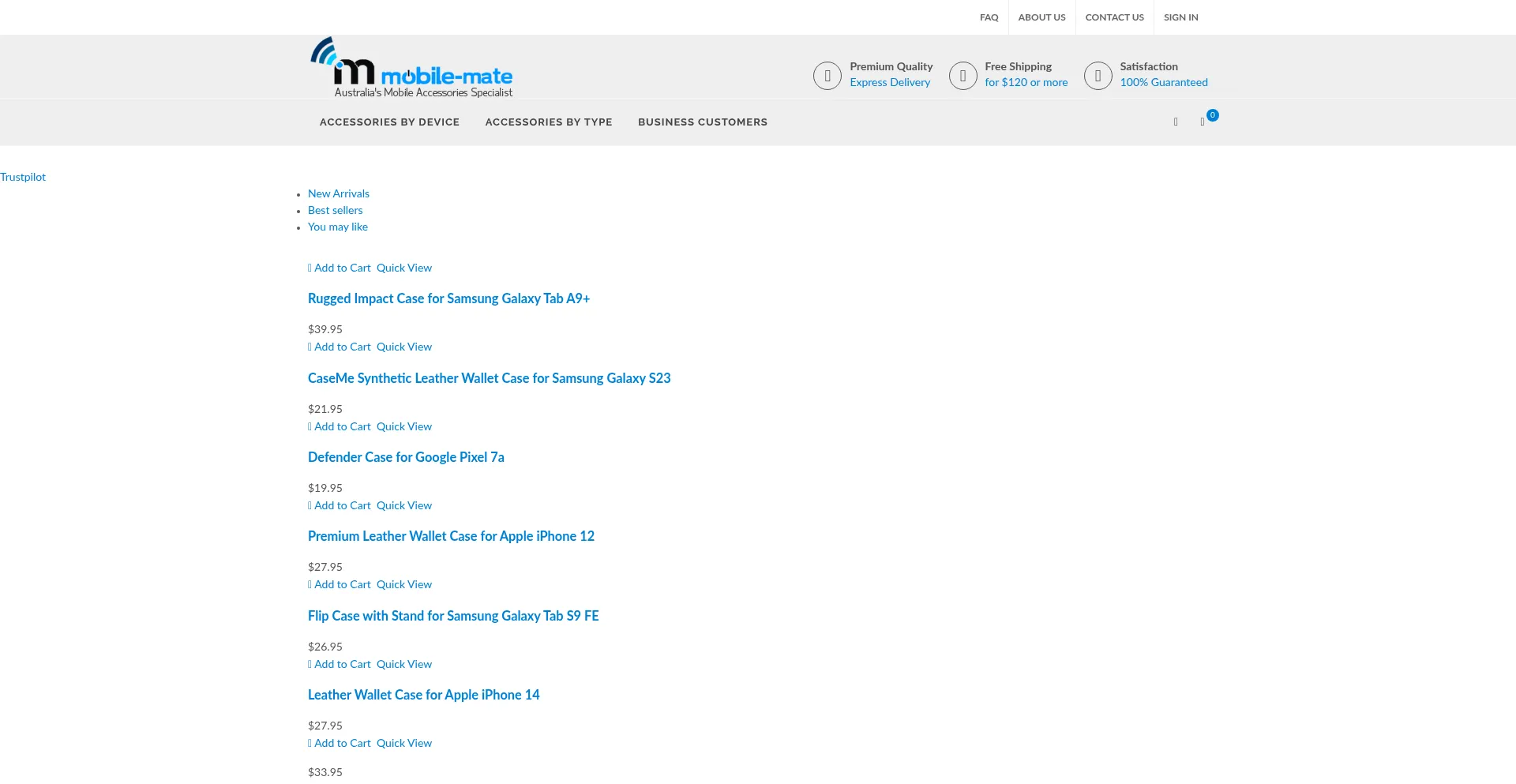Open Rugged Impact Case for Galaxy Tab A9+
The height and width of the screenshot is (784, 1516).
coord(448,298)
